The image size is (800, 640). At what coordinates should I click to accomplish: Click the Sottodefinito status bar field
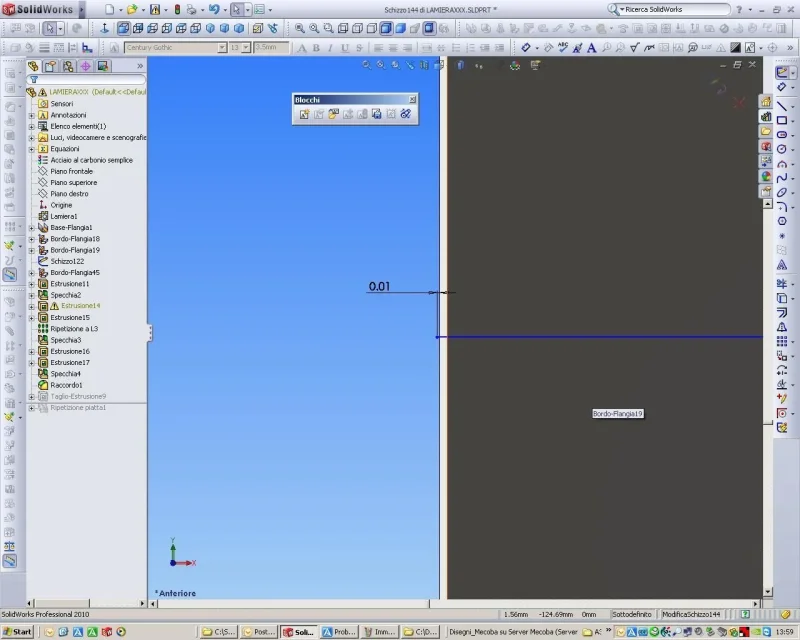pyautogui.click(x=632, y=614)
